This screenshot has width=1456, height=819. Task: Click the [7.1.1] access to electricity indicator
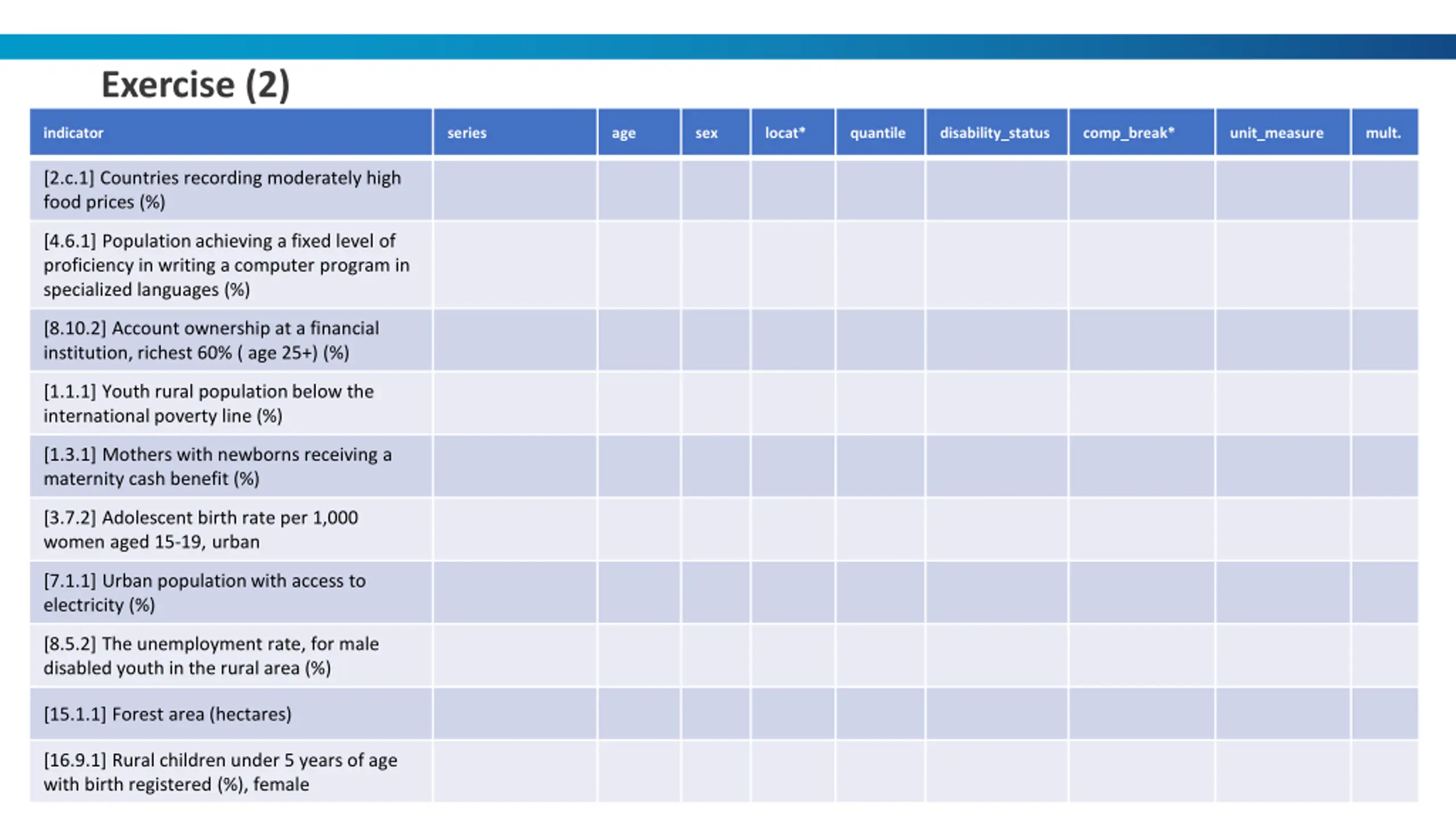[231, 593]
